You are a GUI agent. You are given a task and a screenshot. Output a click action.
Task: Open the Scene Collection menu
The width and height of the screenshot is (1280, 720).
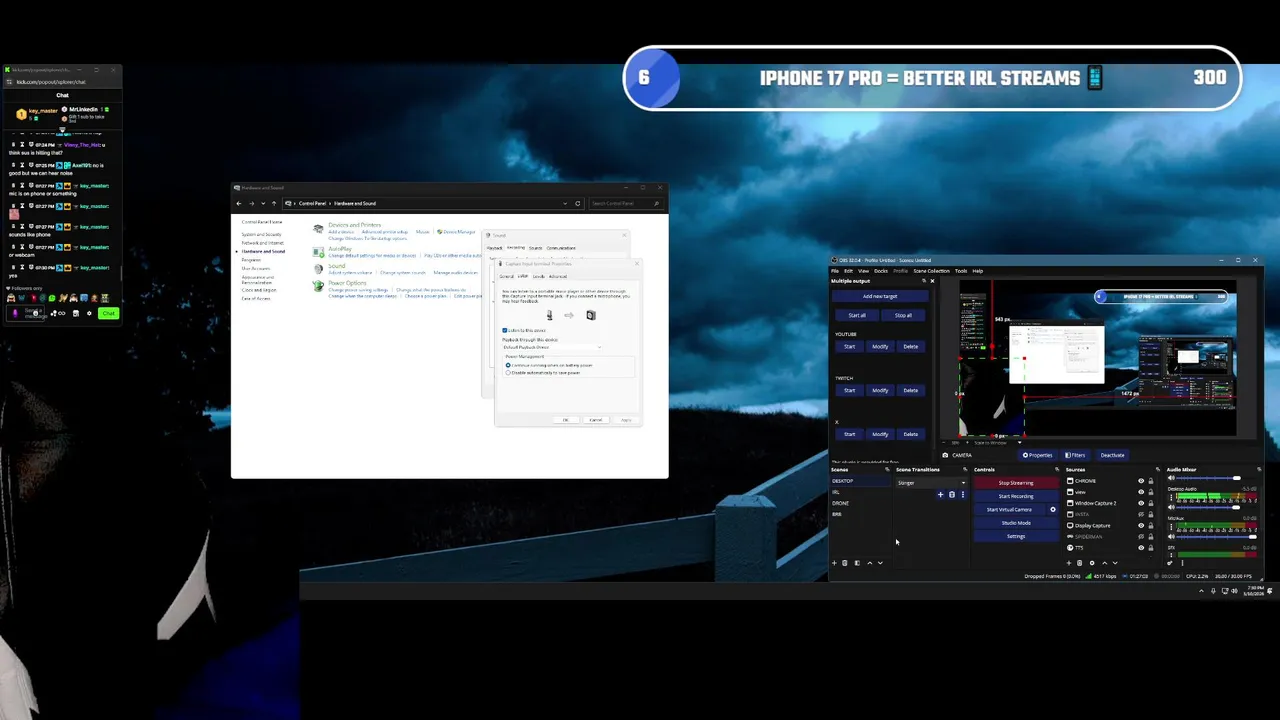931,271
